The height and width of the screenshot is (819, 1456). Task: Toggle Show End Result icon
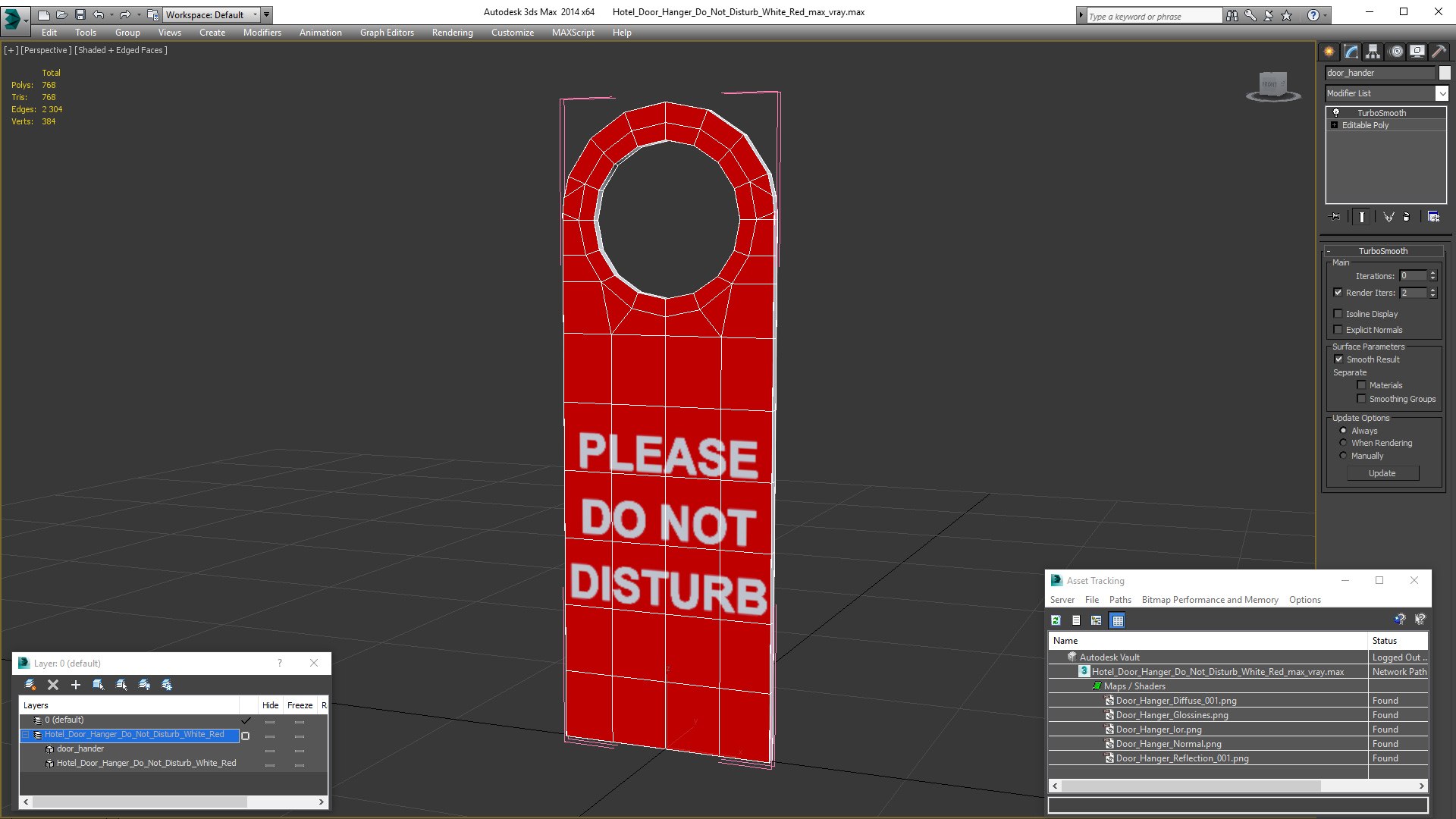(x=1362, y=217)
